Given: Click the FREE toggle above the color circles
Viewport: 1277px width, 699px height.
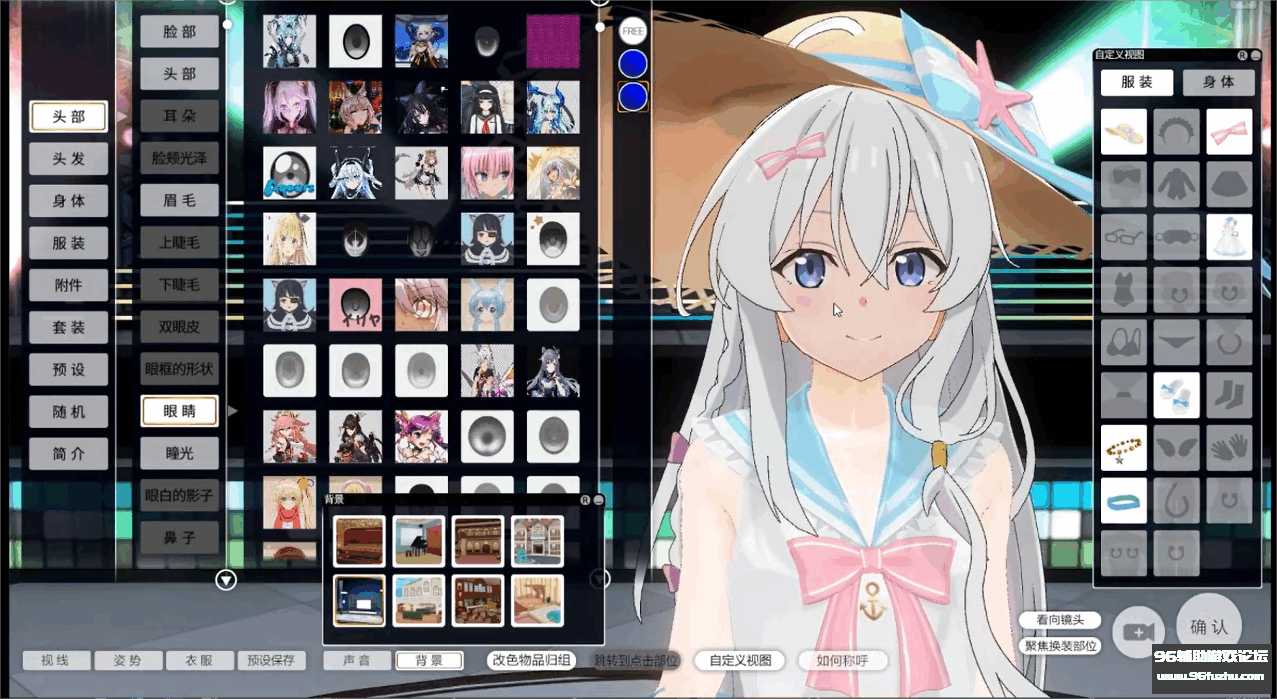Looking at the screenshot, I should coord(631,31).
